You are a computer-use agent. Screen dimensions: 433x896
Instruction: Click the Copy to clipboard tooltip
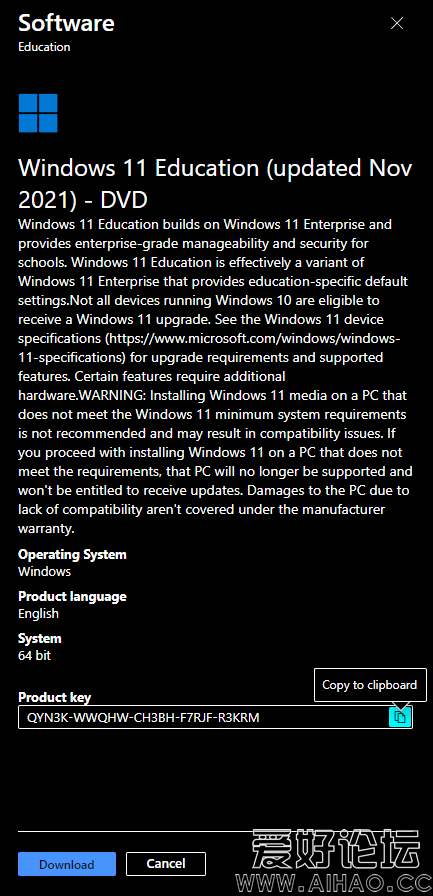coord(370,685)
